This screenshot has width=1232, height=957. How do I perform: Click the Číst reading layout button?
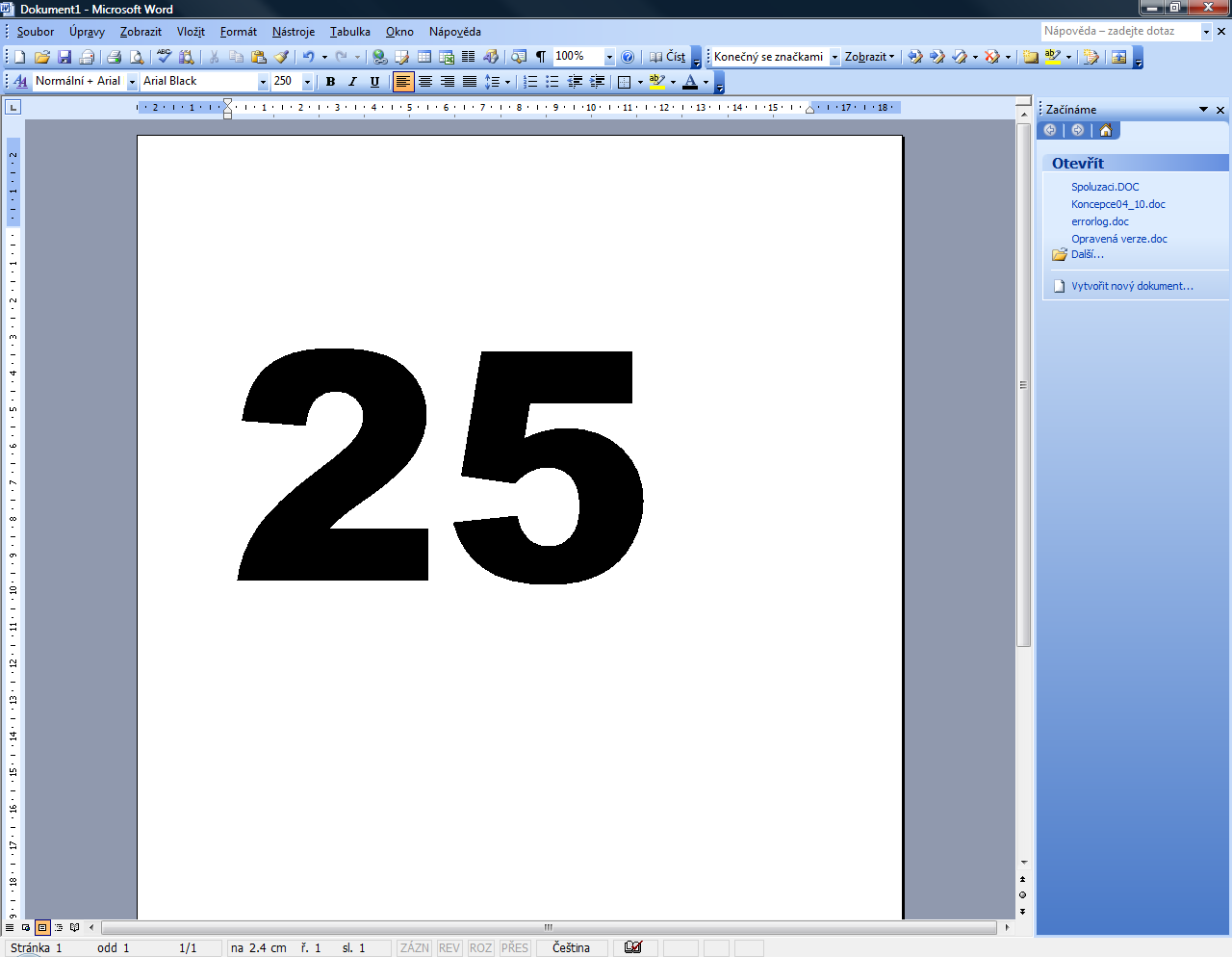click(667, 57)
